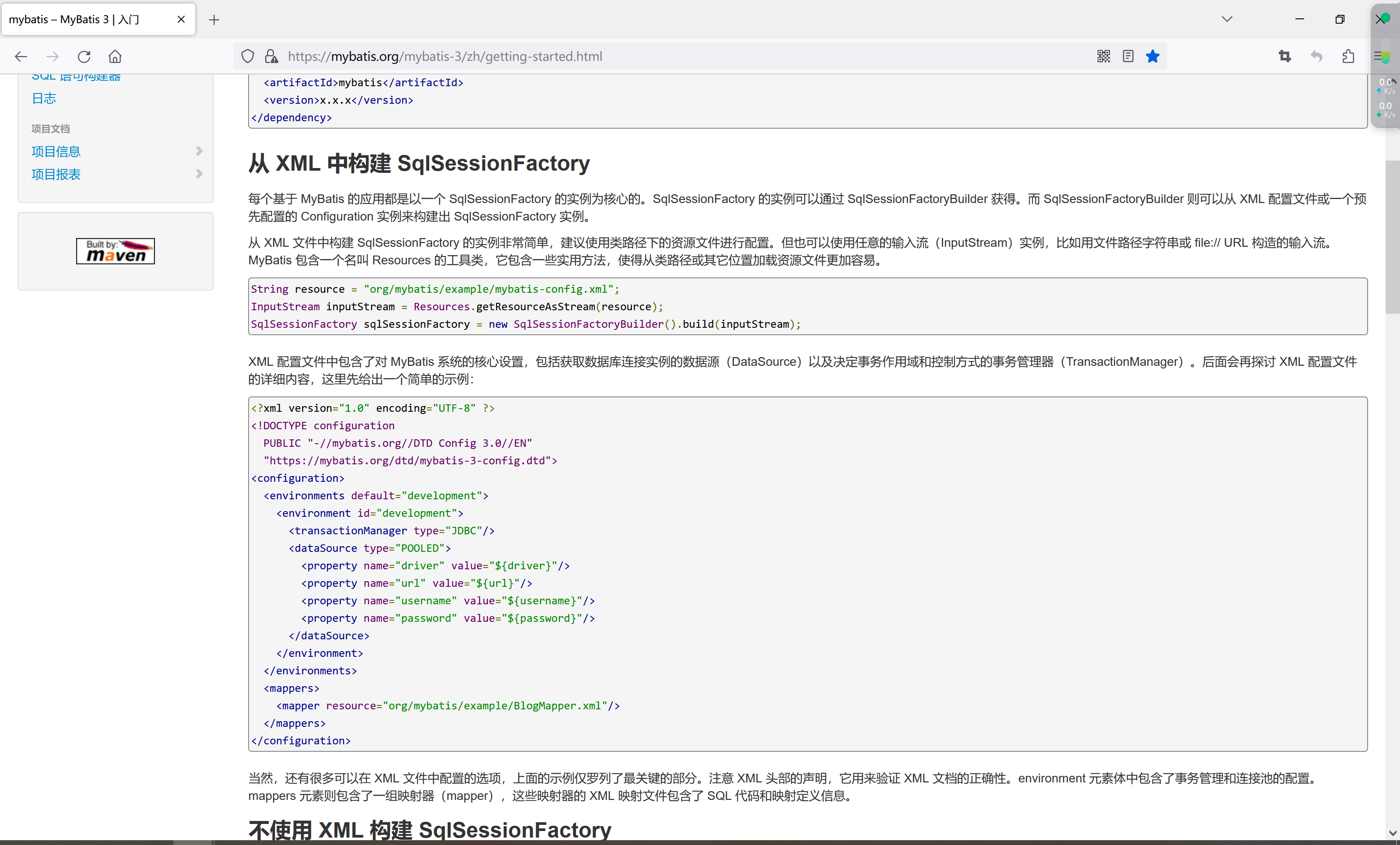1400x845 pixels.
Task: Reload the page
Action: pos(84,56)
